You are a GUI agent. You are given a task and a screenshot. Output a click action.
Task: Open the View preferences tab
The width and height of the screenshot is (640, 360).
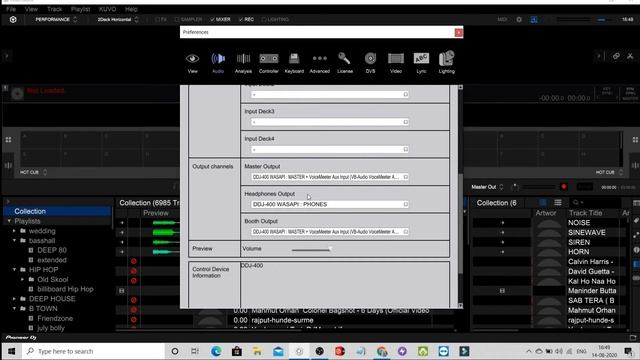coord(192,62)
